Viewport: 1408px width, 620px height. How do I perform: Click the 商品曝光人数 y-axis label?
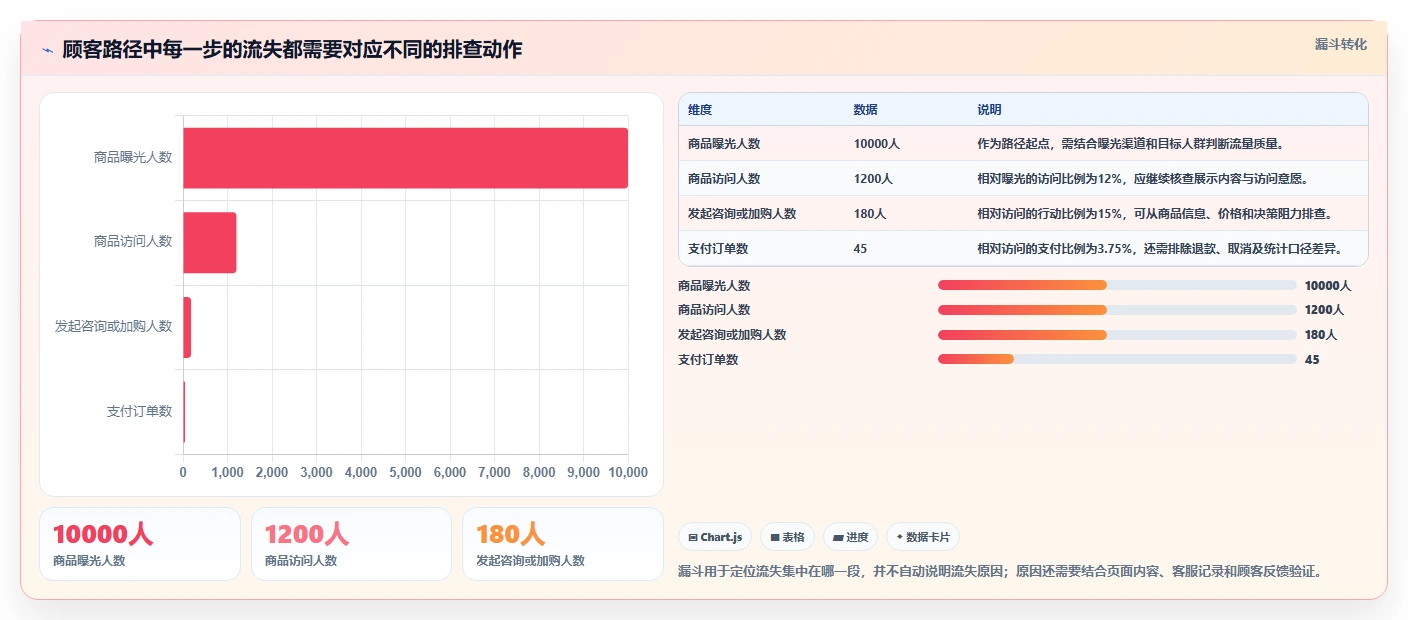click(x=133, y=157)
